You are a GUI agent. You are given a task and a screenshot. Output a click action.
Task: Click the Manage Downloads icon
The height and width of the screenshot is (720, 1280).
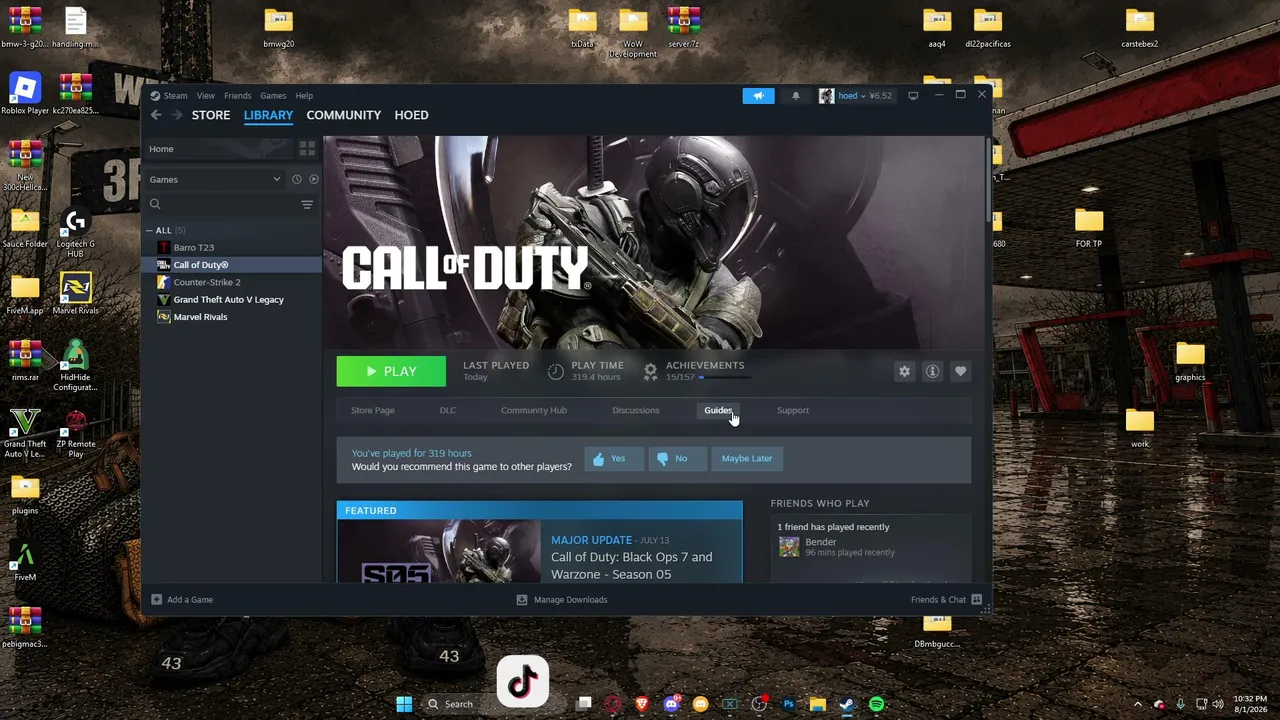(x=521, y=600)
